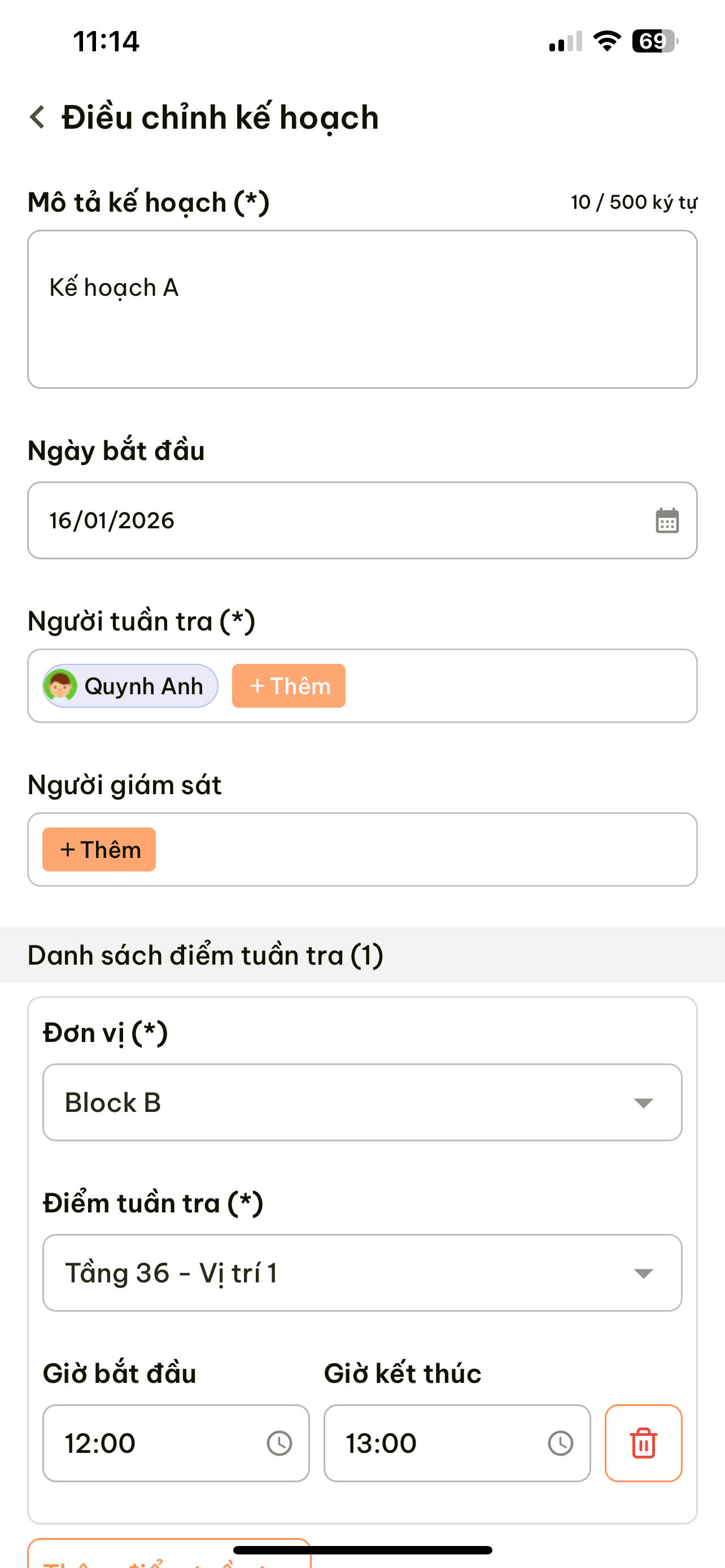The height and width of the screenshot is (1568, 725).
Task: Expand the Đơn vị dropdown arrow
Action: [x=643, y=1103]
